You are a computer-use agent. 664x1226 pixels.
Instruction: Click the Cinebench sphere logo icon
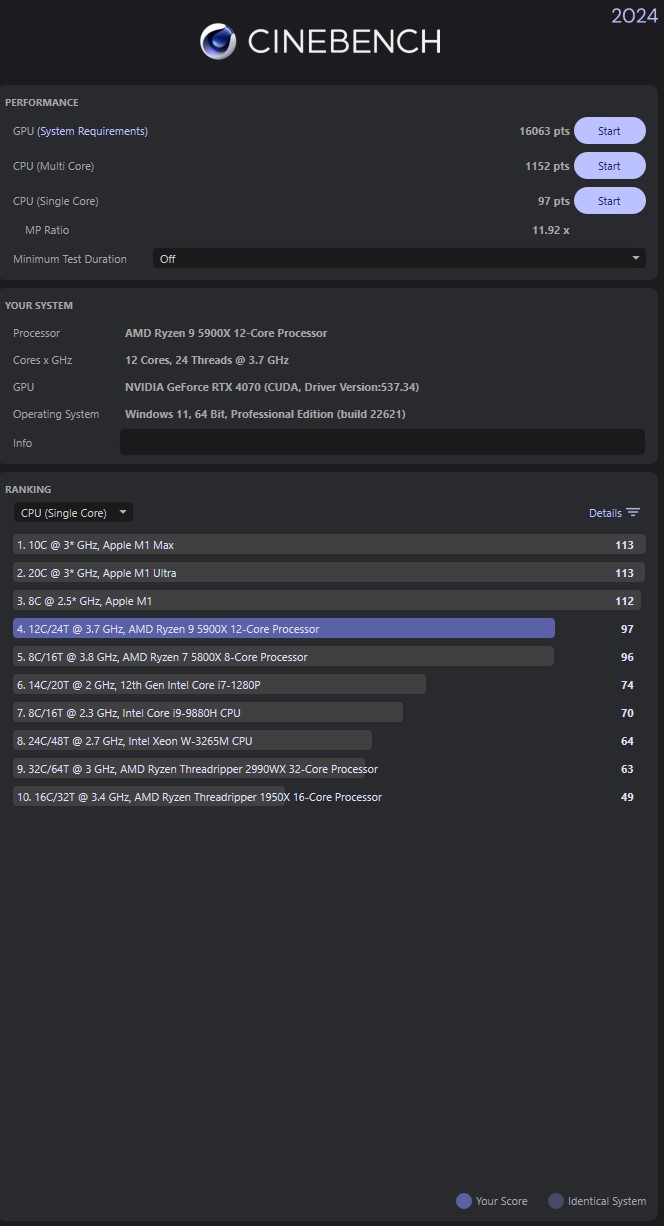click(218, 41)
